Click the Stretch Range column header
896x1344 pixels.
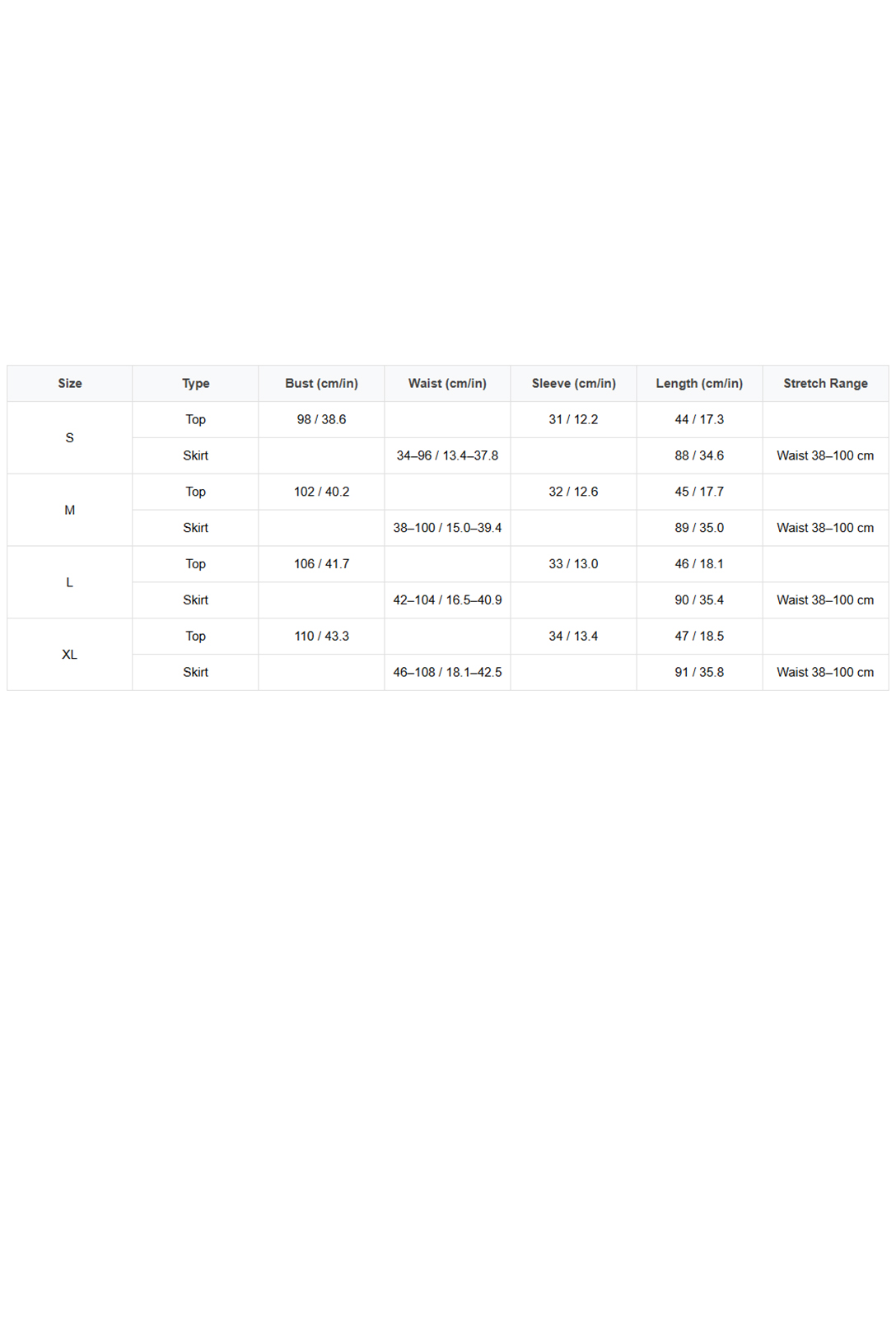click(x=826, y=383)
